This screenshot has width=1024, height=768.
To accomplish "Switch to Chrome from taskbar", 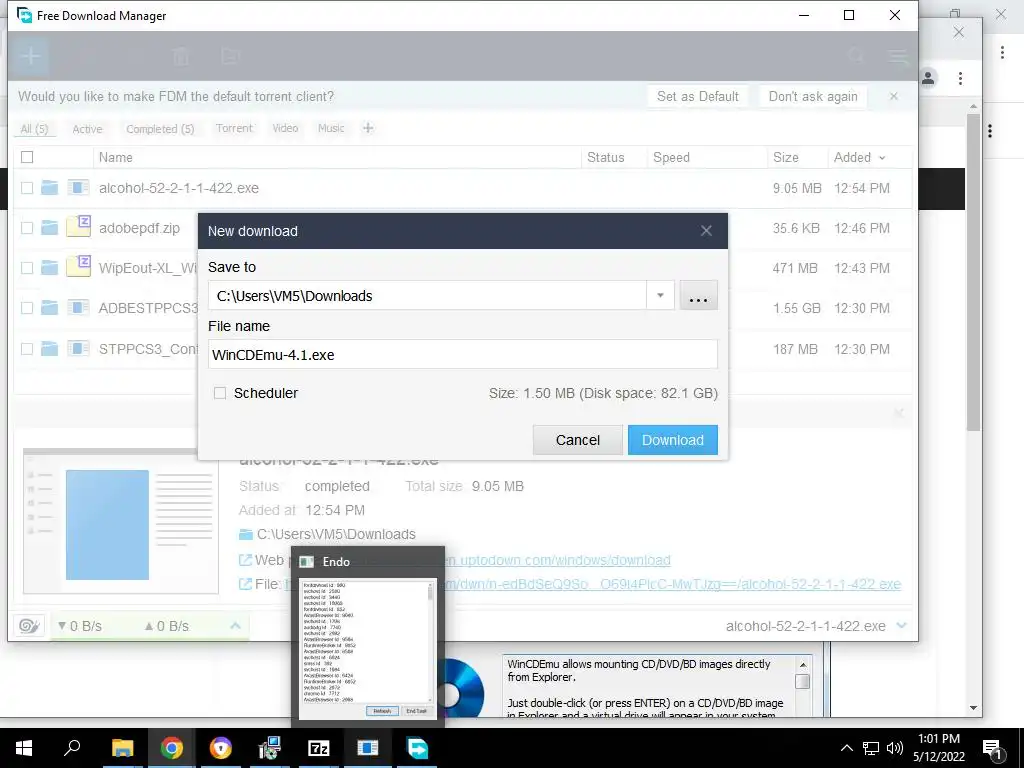I will (x=172, y=748).
